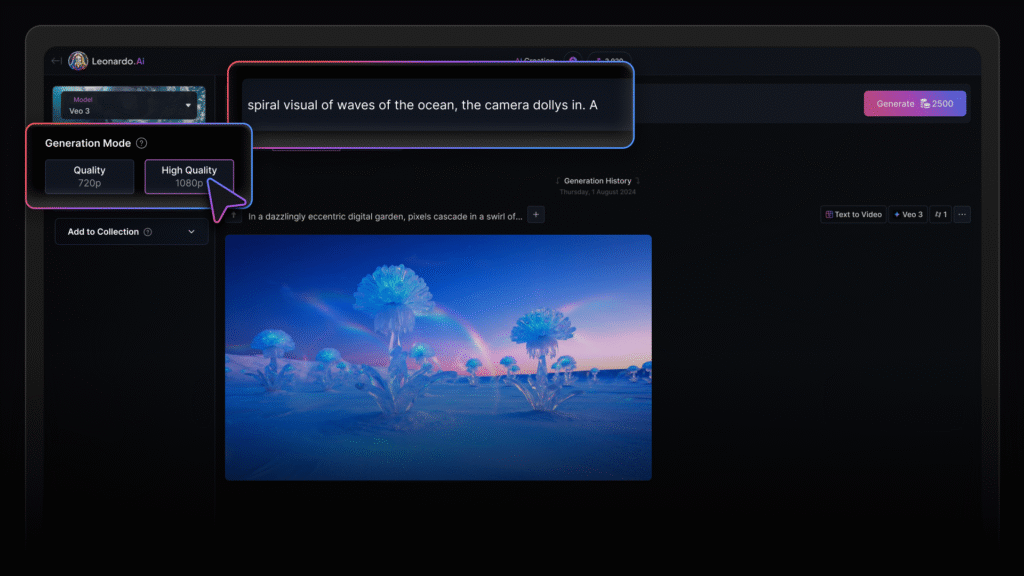
Task: Click the plus icon next to prompt text
Action: click(536, 215)
